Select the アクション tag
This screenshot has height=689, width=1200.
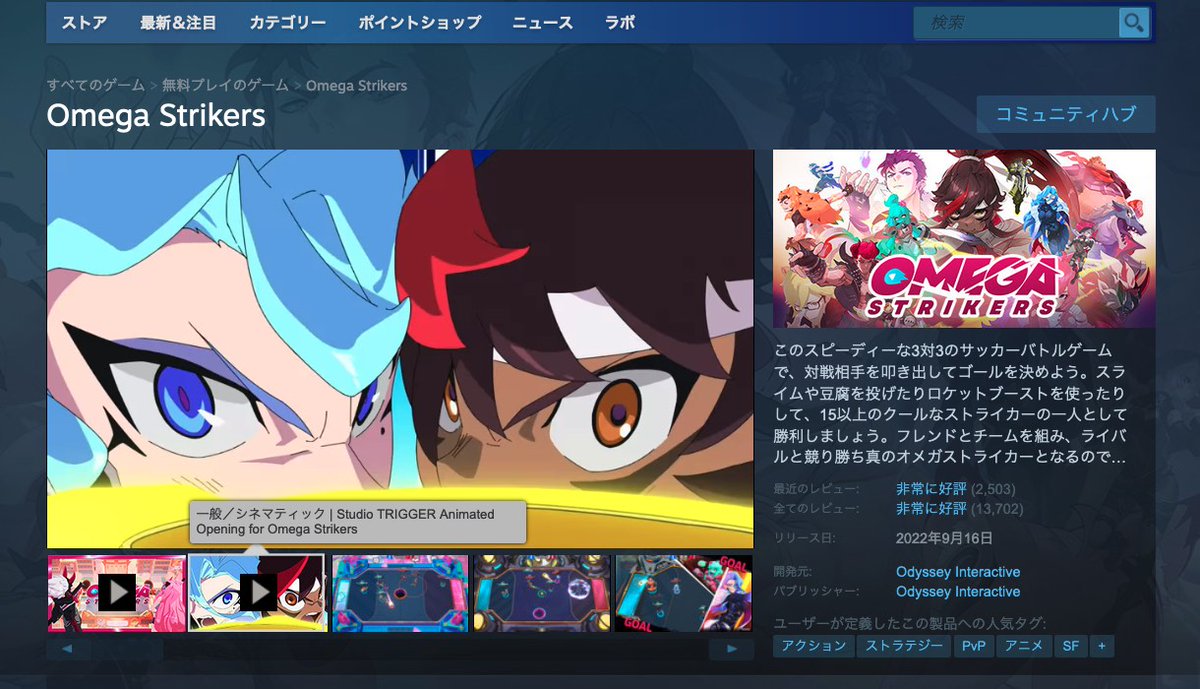tap(813, 646)
